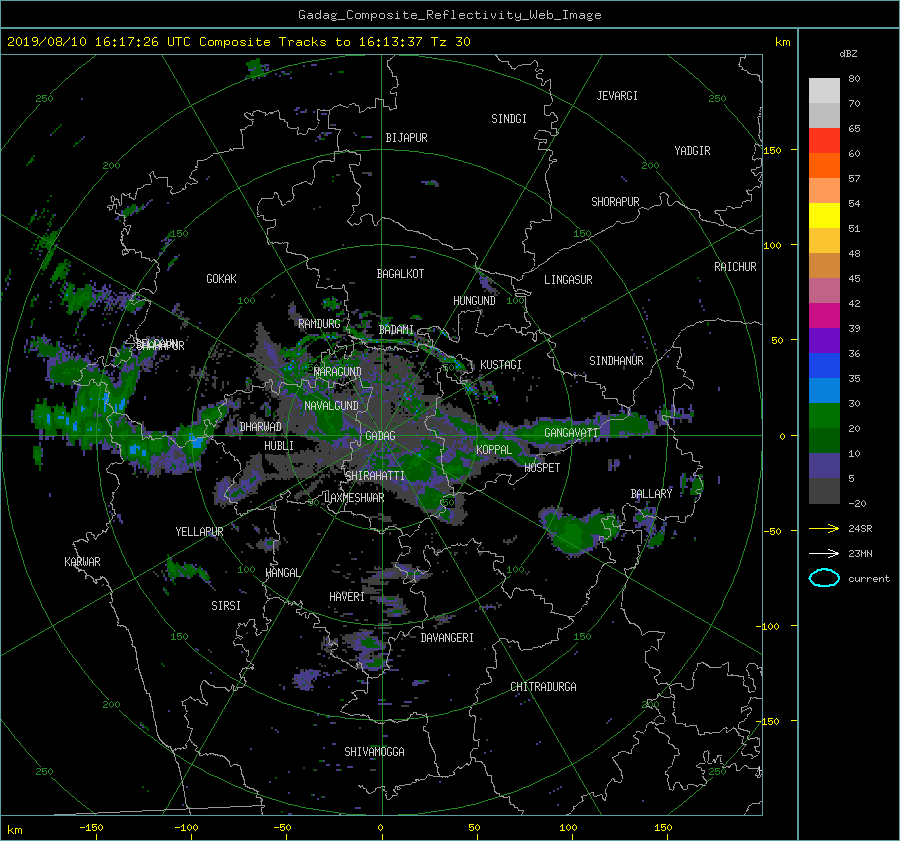The image size is (900, 841).
Task: Click the dBZ legend heading
Action: tap(848, 53)
